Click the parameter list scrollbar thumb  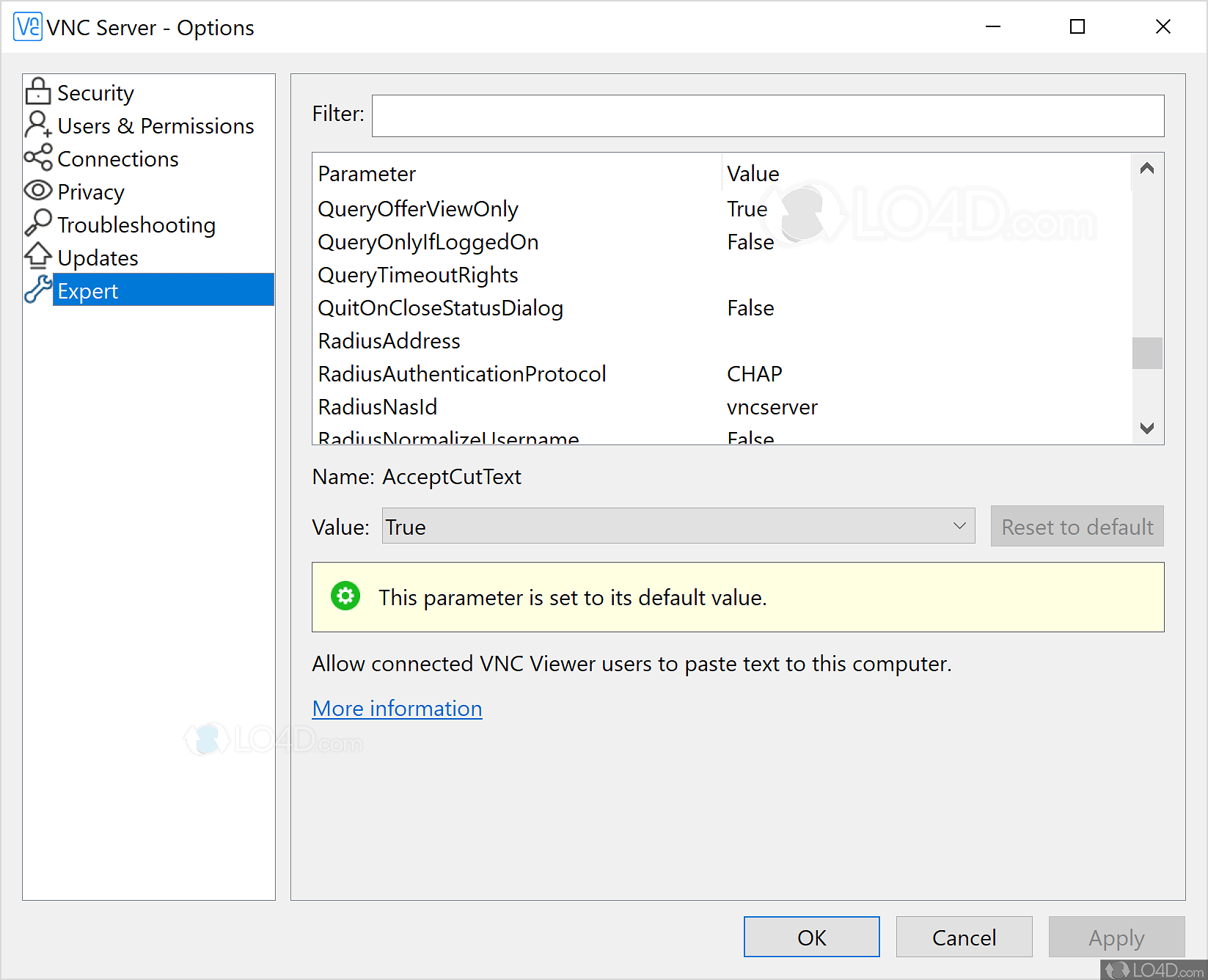click(x=1146, y=353)
